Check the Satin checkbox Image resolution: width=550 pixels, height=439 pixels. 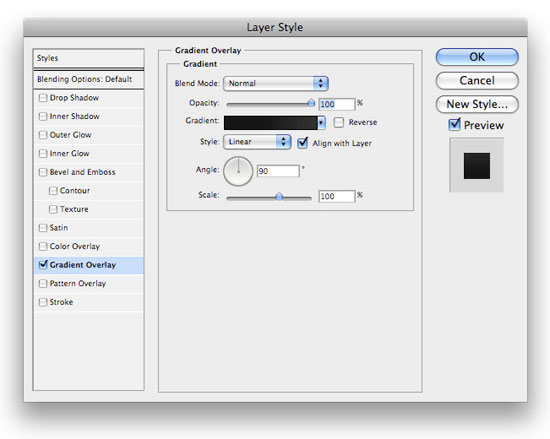tap(43, 228)
